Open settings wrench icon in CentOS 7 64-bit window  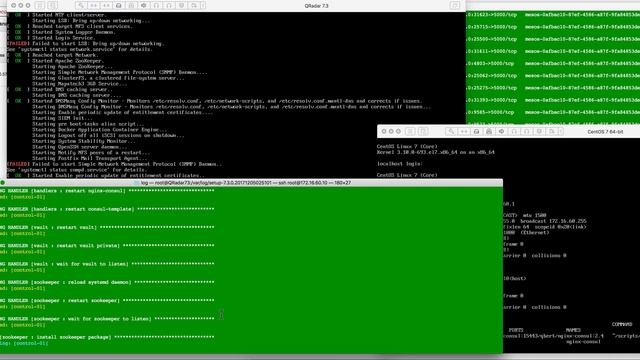coord(451,131)
